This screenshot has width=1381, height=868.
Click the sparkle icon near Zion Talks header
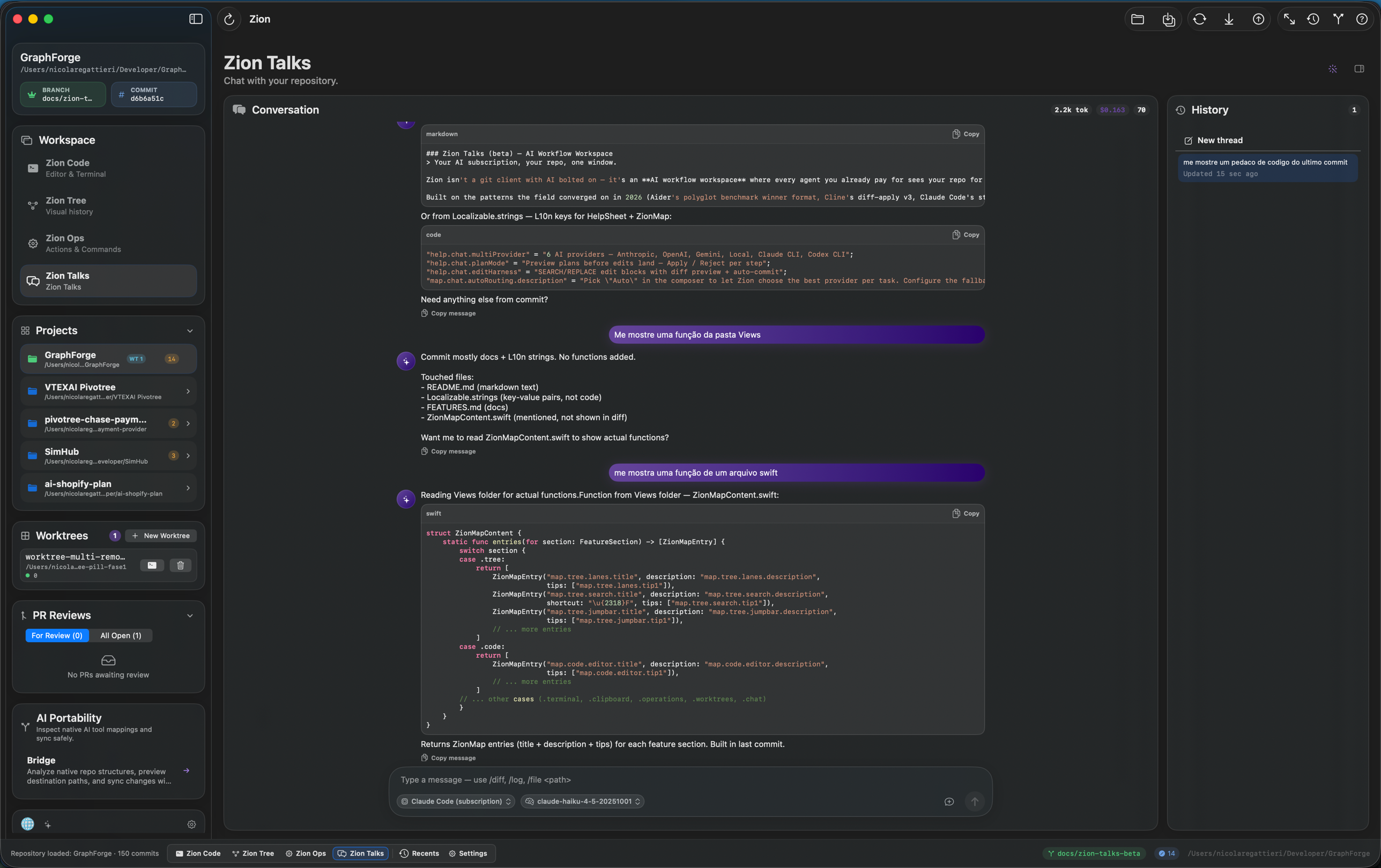coord(1332,69)
